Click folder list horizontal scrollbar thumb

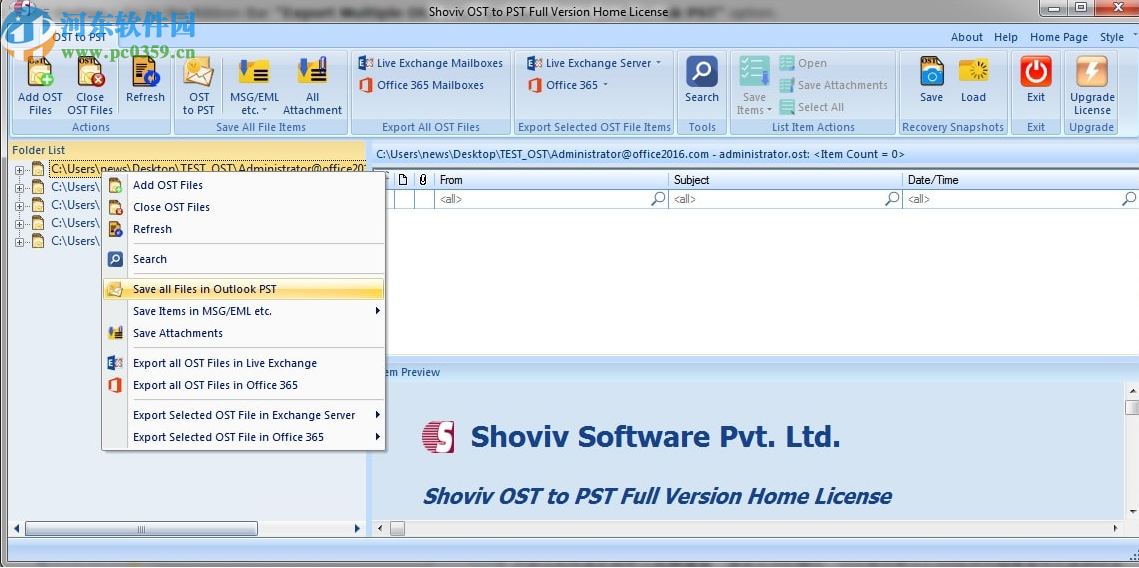click(141, 529)
